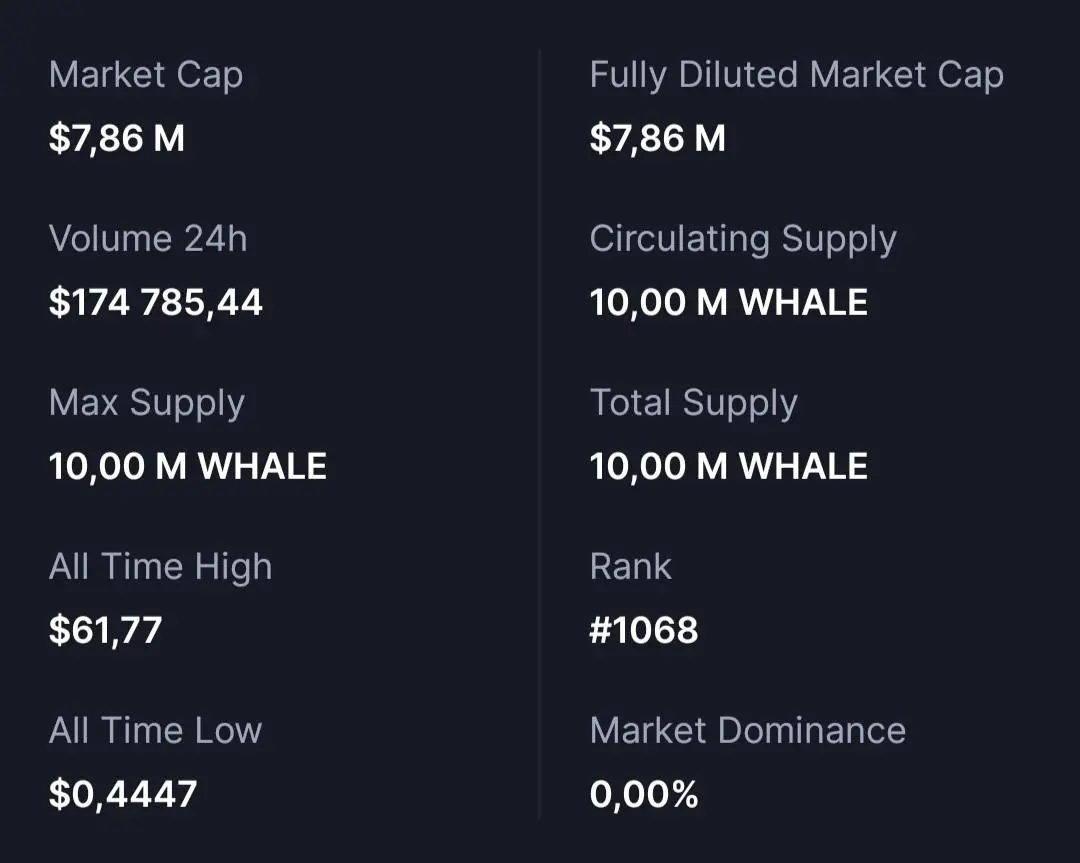
Task: Select the 10,00 M WHALE value under Total Supply
Action: point(728,466)
